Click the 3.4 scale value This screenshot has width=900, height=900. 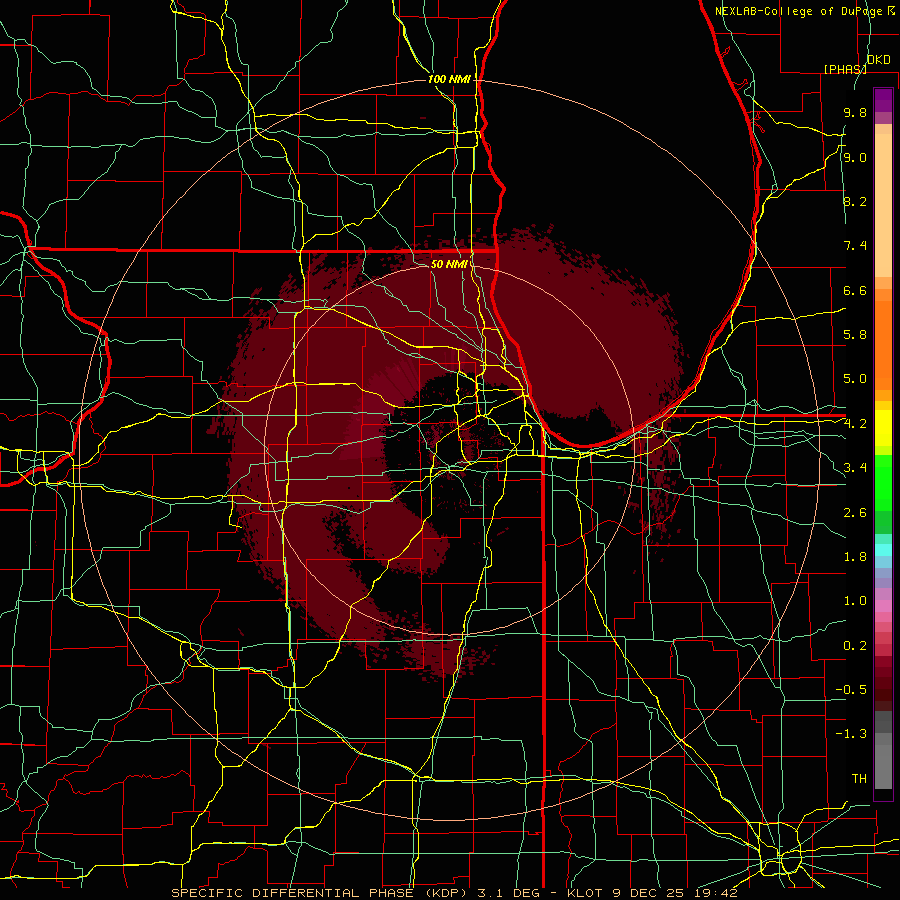pyautogui.click(x=855, y=468)
